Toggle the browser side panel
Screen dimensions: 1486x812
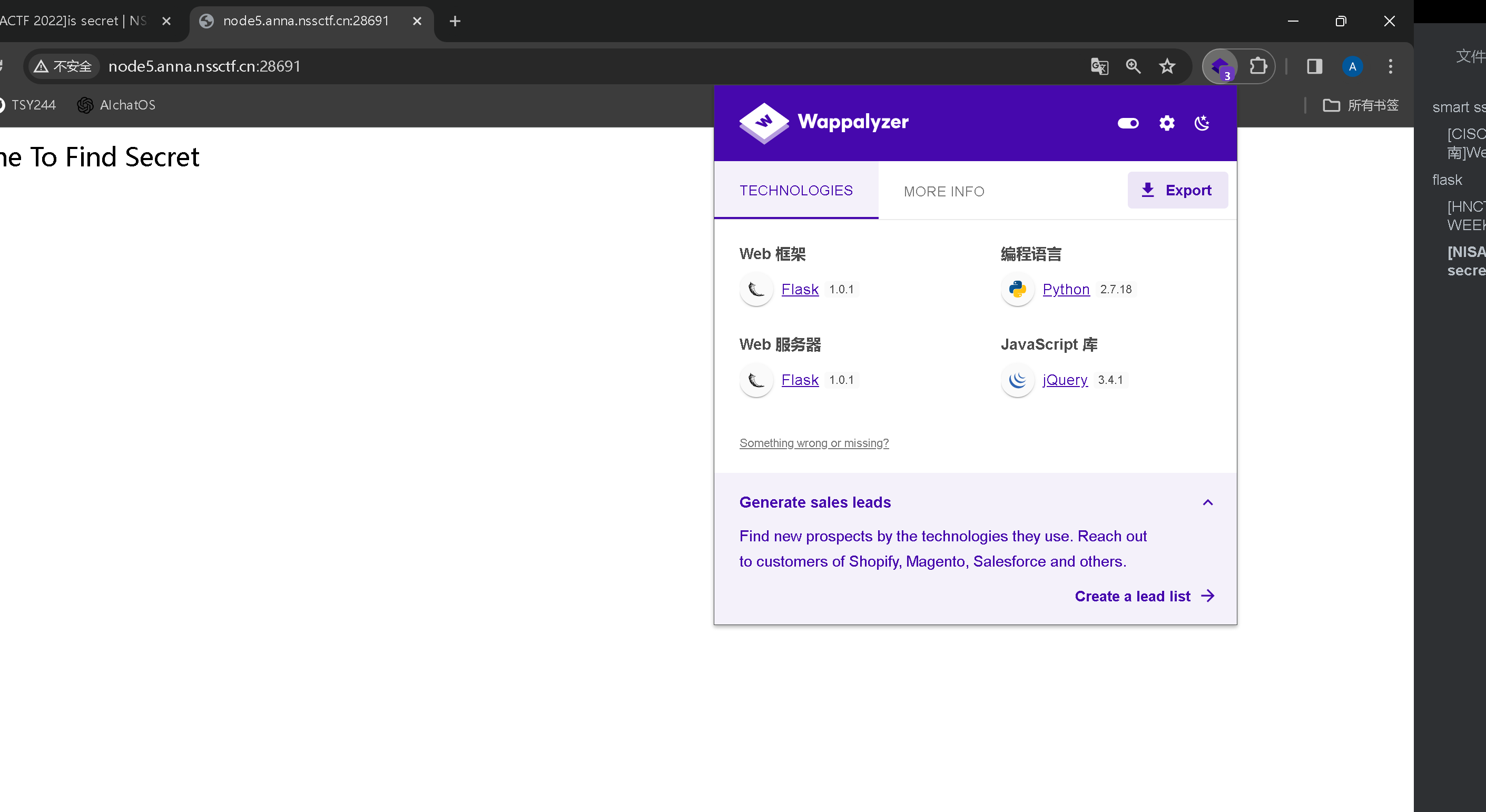point(1315,66)
